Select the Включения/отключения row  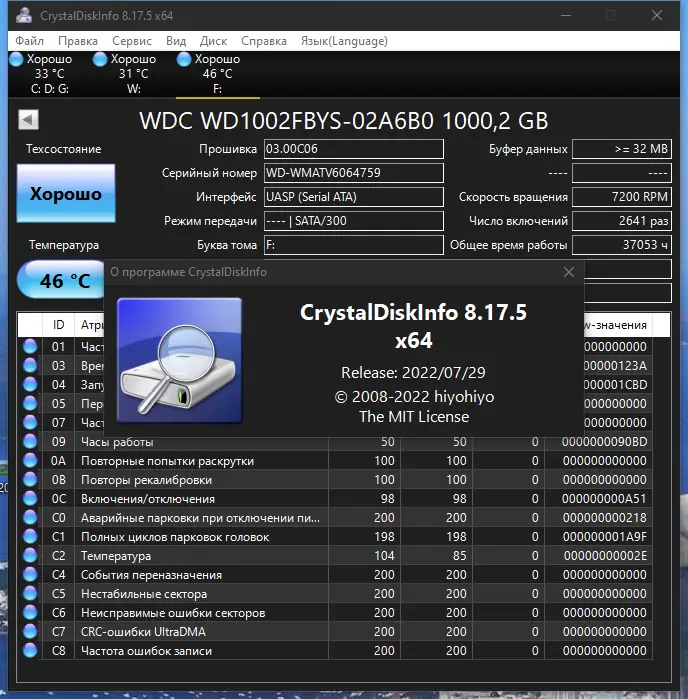335,498
